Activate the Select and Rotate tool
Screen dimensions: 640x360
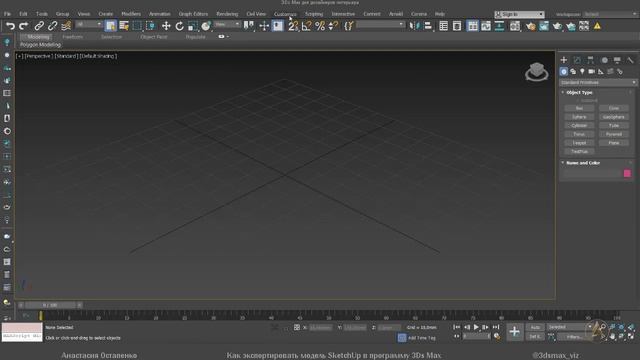pyautogui.click(x=179, y=26)
